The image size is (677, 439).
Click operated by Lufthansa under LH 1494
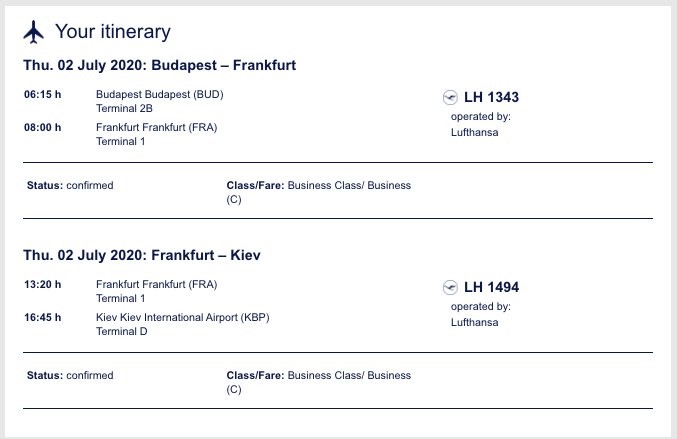tap(481, 314)
